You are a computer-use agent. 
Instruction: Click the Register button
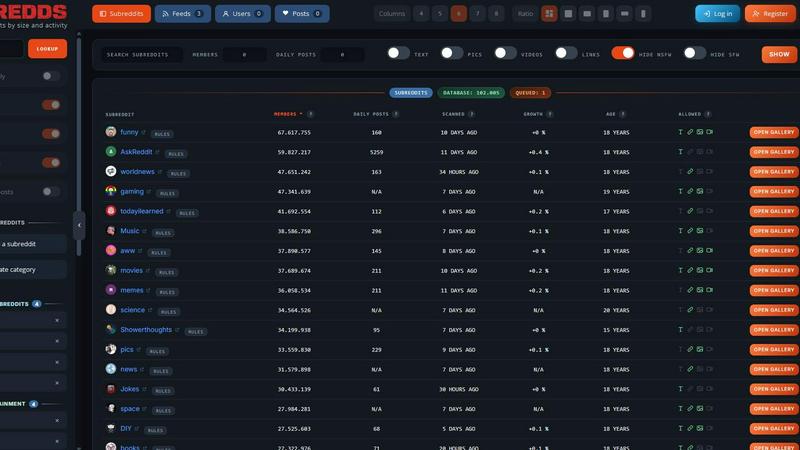point(770,14)
